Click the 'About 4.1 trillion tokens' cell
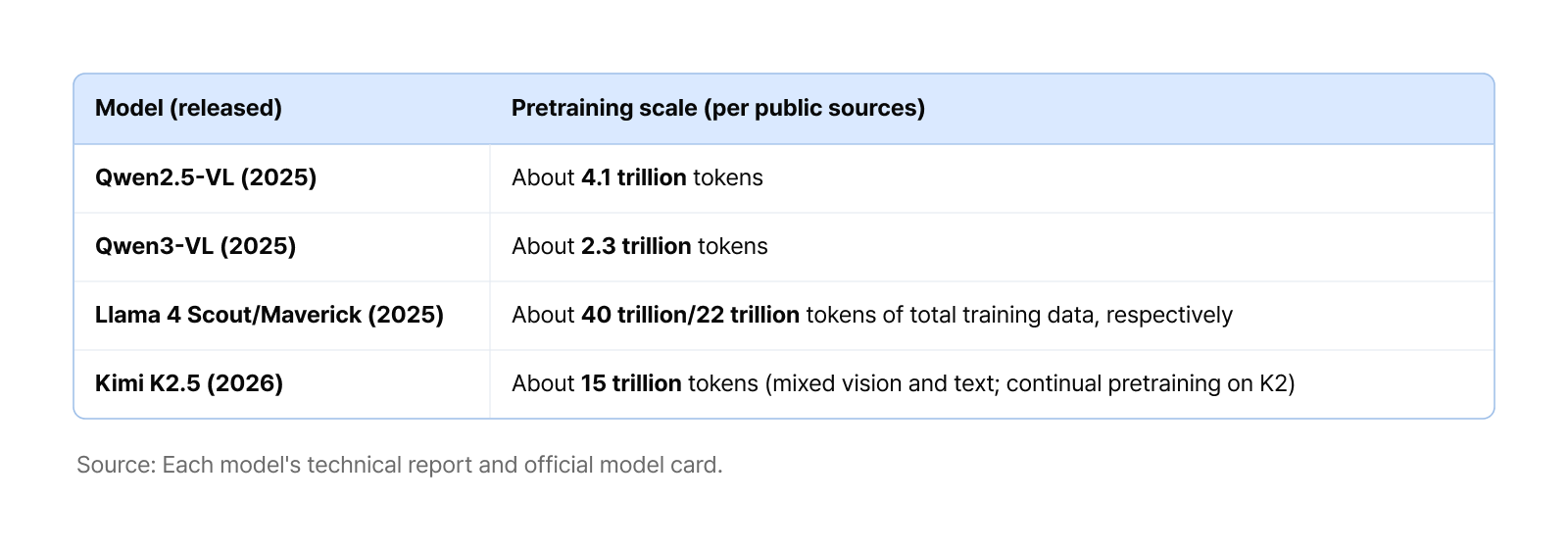This screenshot has height=552, width=1568. coord(992,178)
